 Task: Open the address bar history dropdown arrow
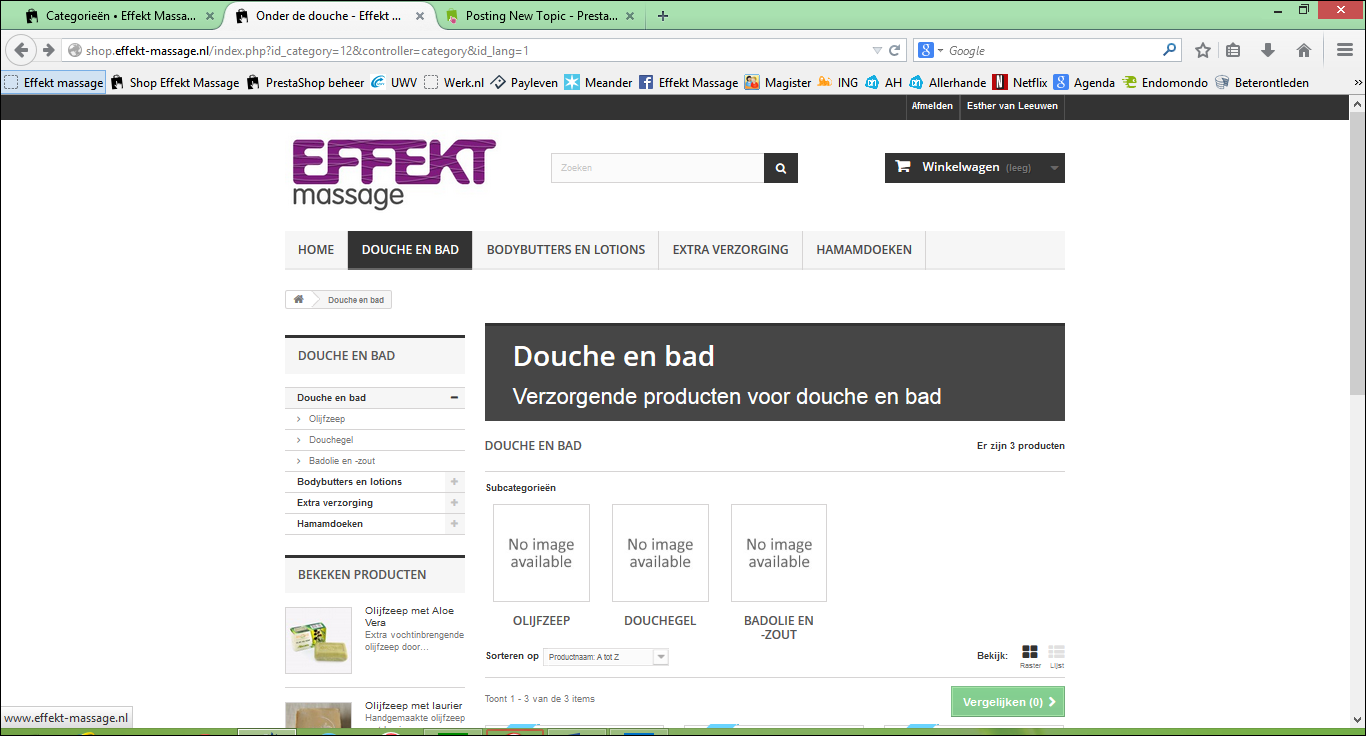coord(877,50)
